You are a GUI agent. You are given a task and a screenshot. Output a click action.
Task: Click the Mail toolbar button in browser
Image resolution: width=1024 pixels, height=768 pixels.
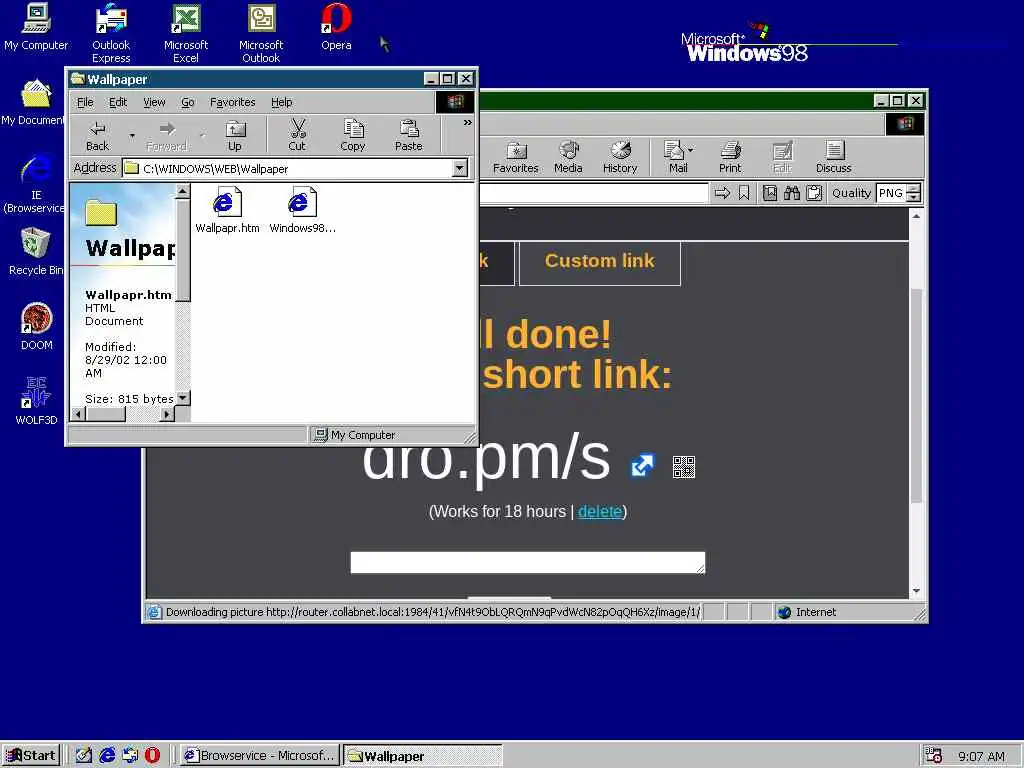677,157
